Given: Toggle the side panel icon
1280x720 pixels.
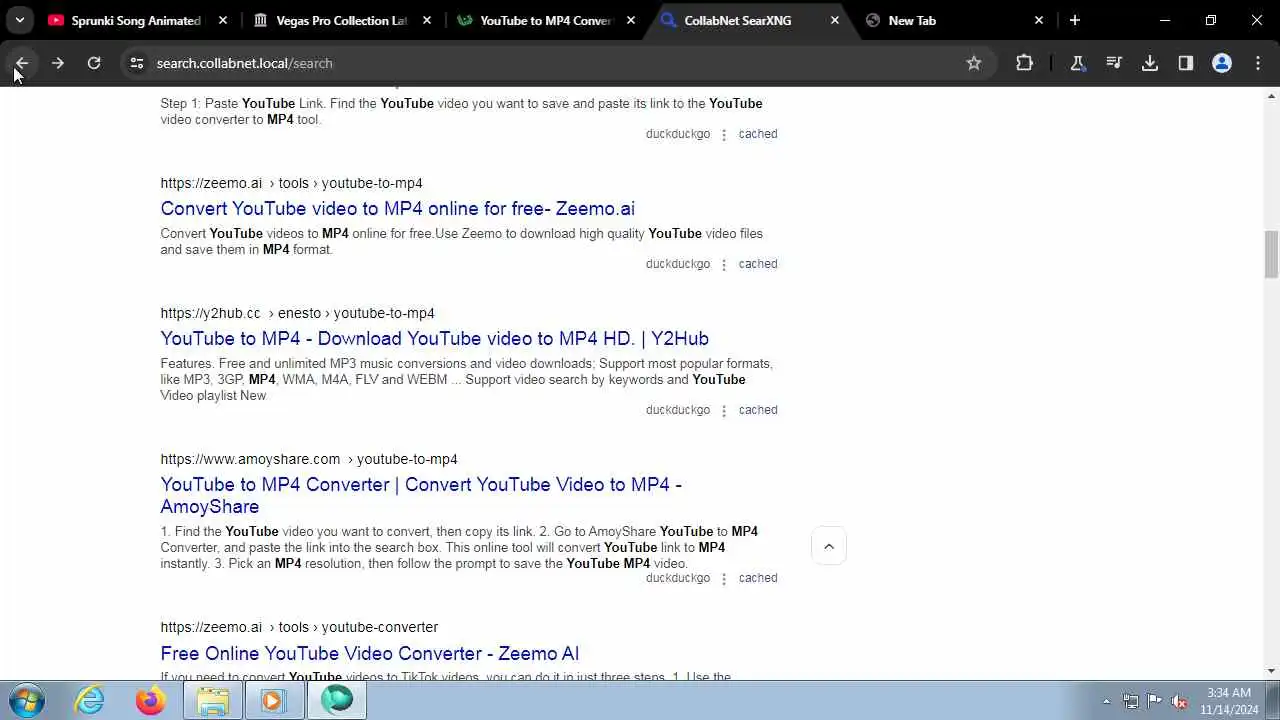Looking at the screenshot, I should 1186,63.
